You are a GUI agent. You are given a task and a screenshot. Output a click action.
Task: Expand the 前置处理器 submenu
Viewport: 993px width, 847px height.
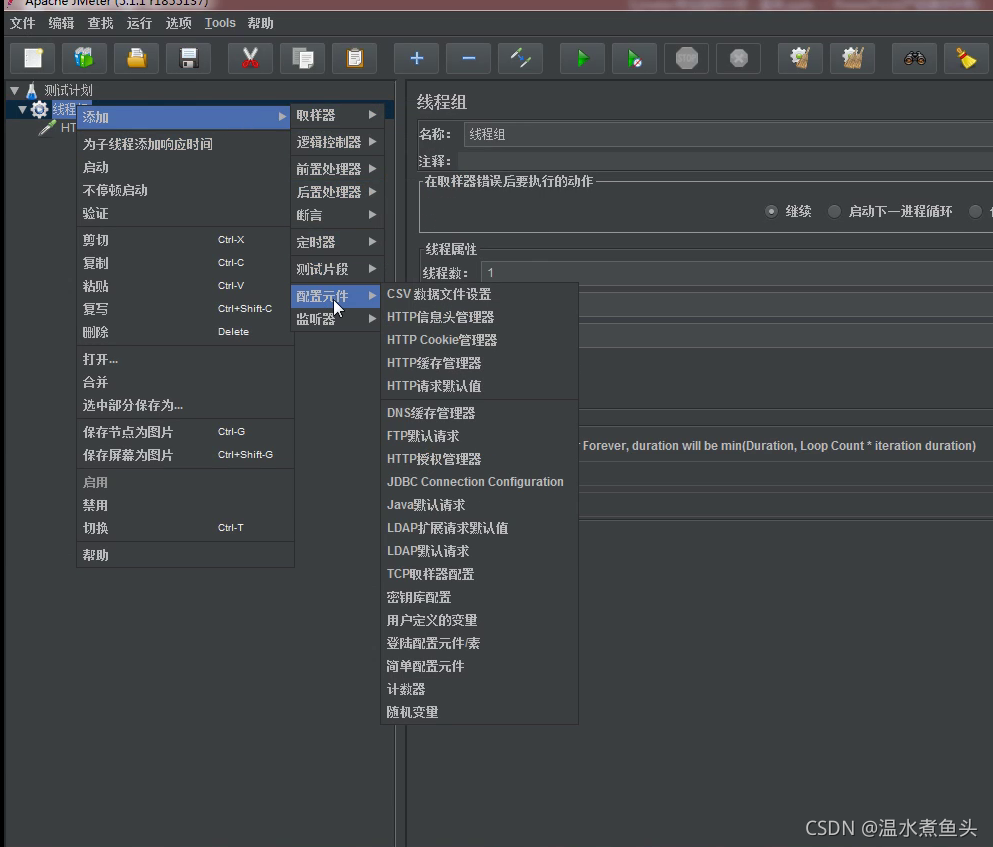337,169
